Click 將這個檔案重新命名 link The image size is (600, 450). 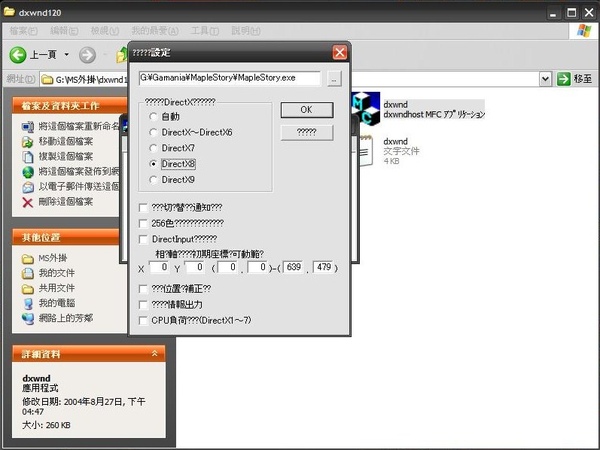79,126
